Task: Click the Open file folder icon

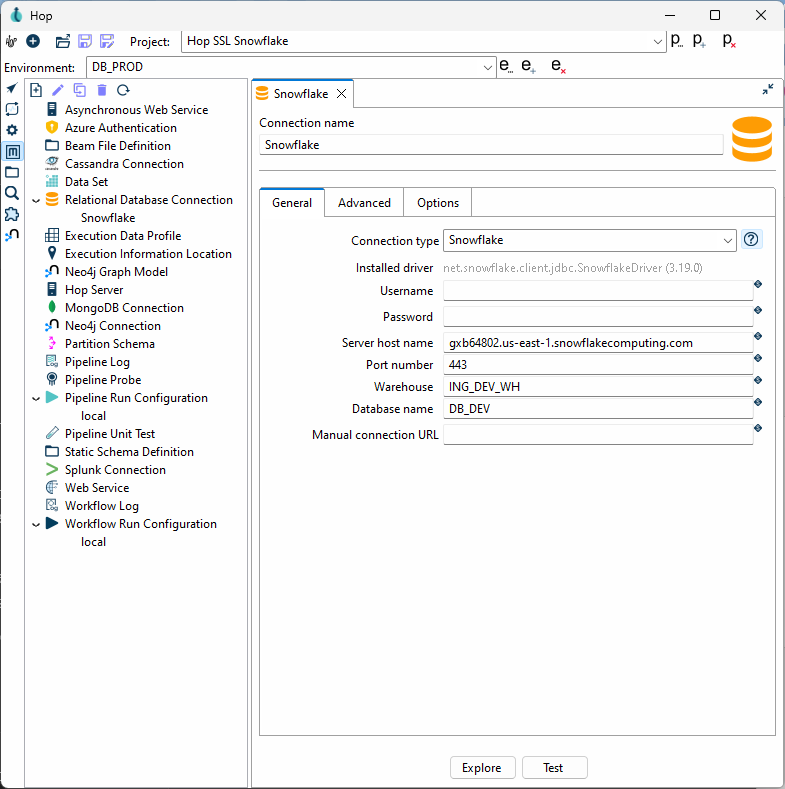Action: point(62,41)
